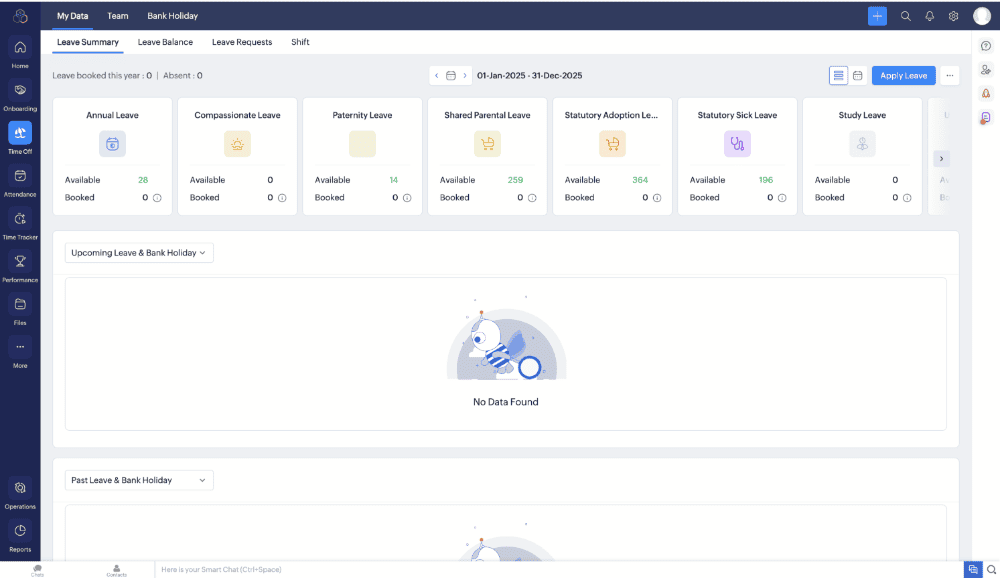The width and height of the screenshot is (1000, 578).
Task: Open the Attendance module
Action: click(x=20, y=181)
